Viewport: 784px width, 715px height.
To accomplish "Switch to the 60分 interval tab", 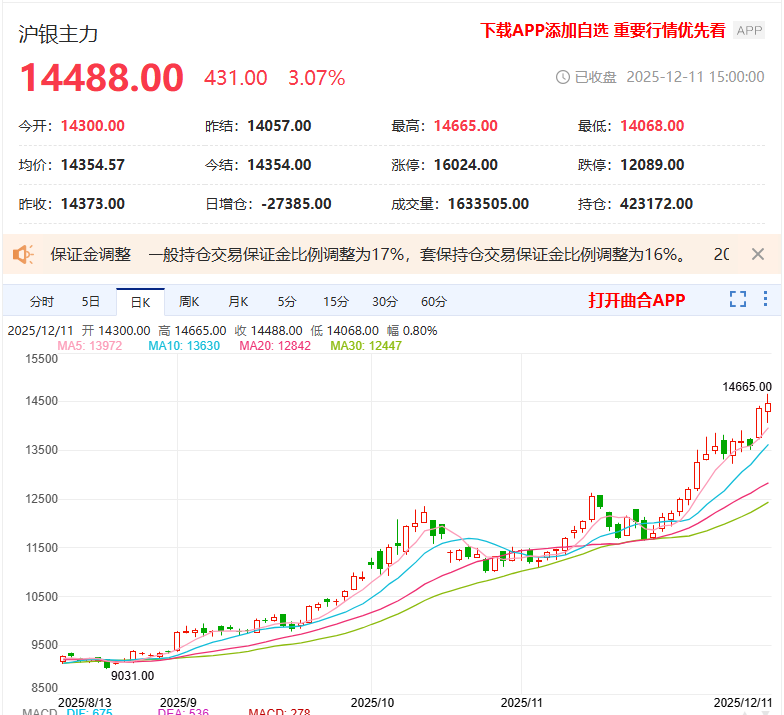I will click(x=434, y=301).
